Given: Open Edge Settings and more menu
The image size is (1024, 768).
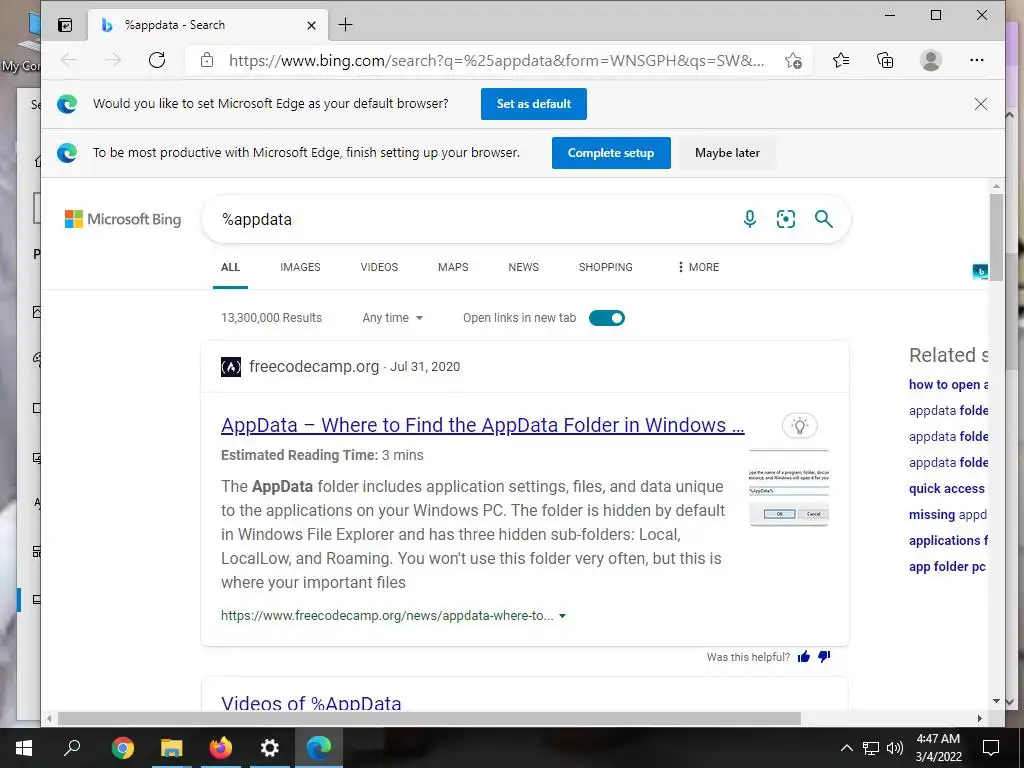Looking at the screenshot, I should 977,60.
